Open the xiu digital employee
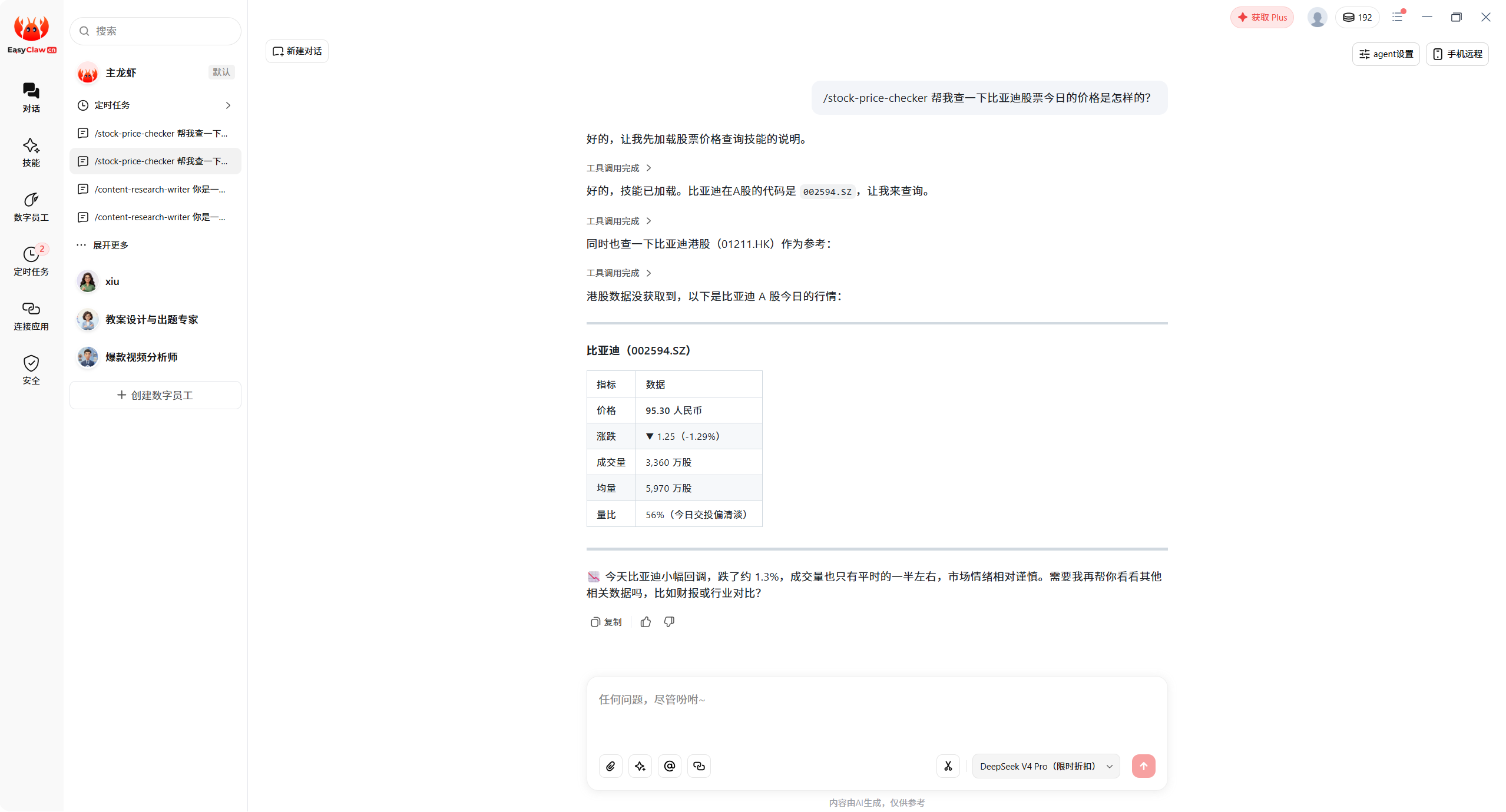The width and height of the screenshot is (1506, 812). point(155,281)
